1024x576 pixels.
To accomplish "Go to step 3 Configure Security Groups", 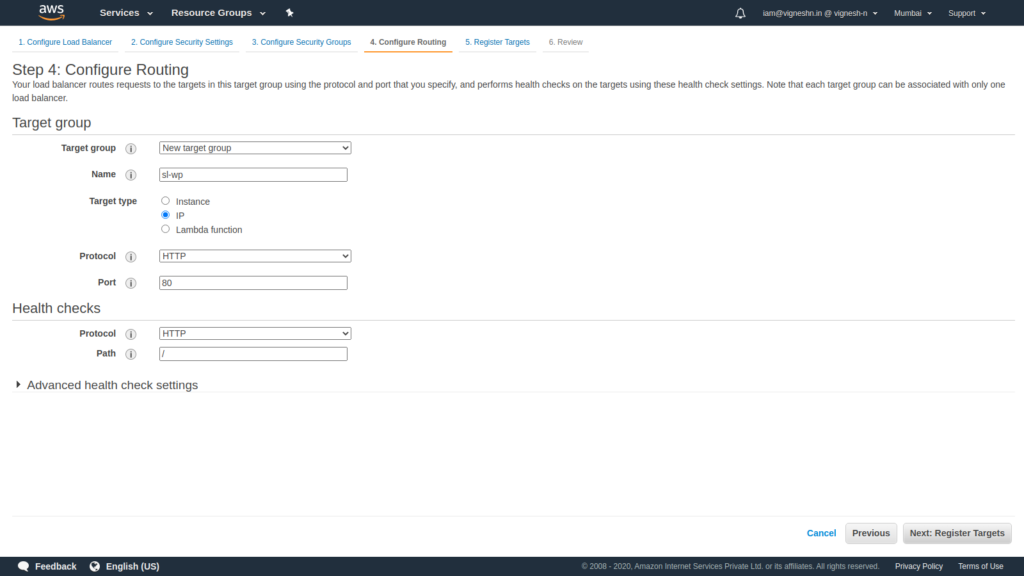I will point(301,42).
